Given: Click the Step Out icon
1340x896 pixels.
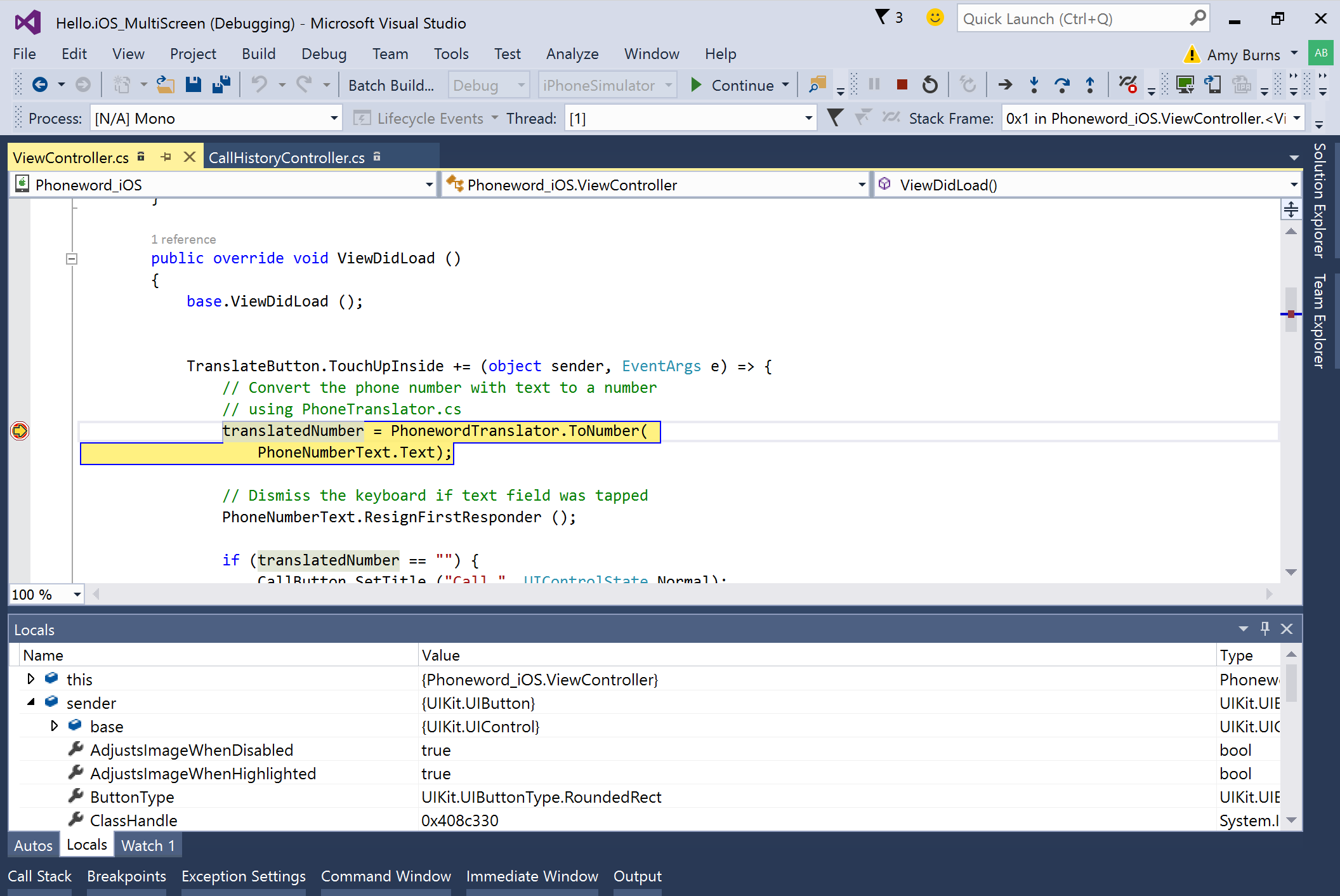Looking at the screenshot, I should coord(1091,84).
